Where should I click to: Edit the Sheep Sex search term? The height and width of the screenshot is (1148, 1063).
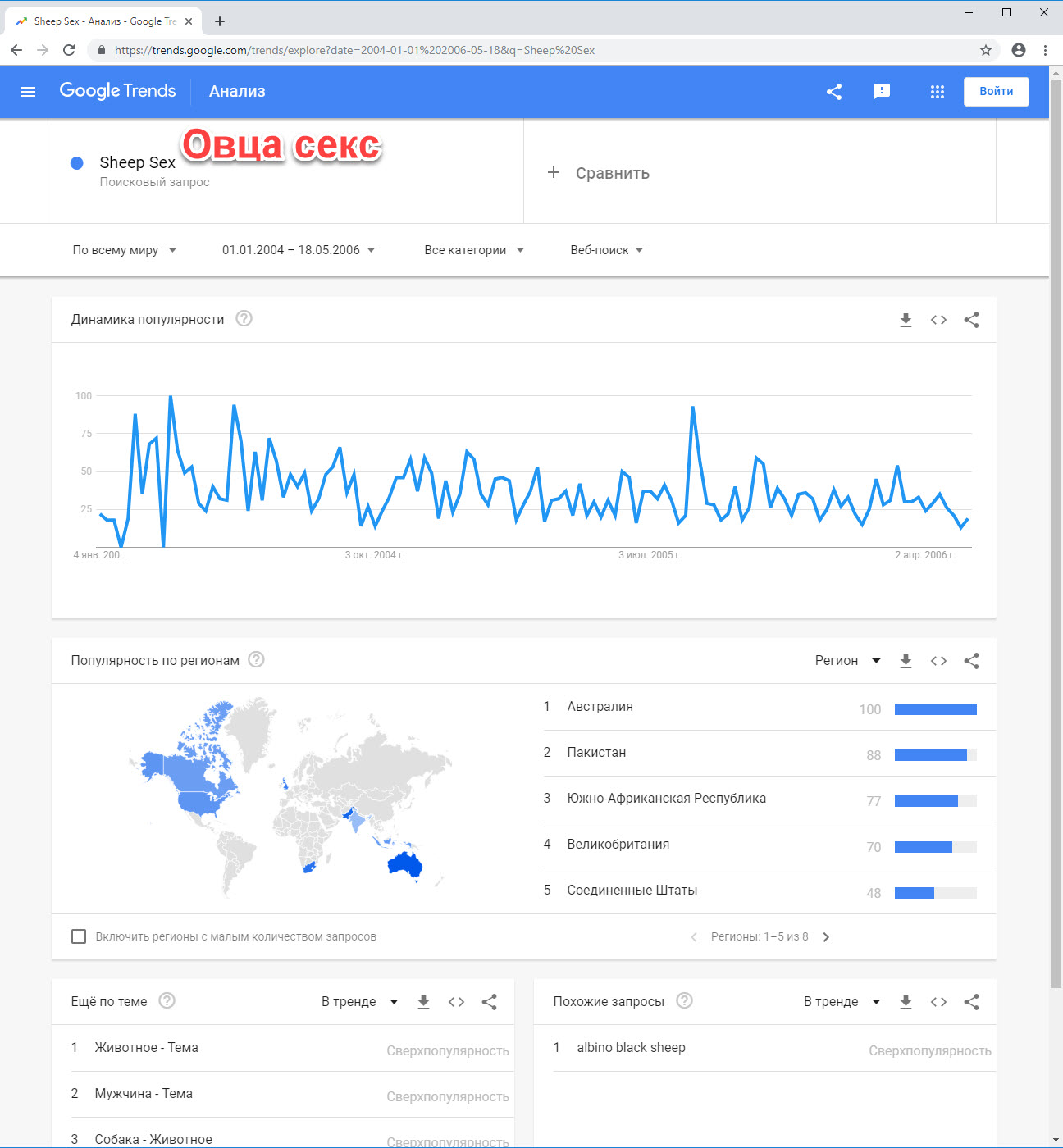137,162
